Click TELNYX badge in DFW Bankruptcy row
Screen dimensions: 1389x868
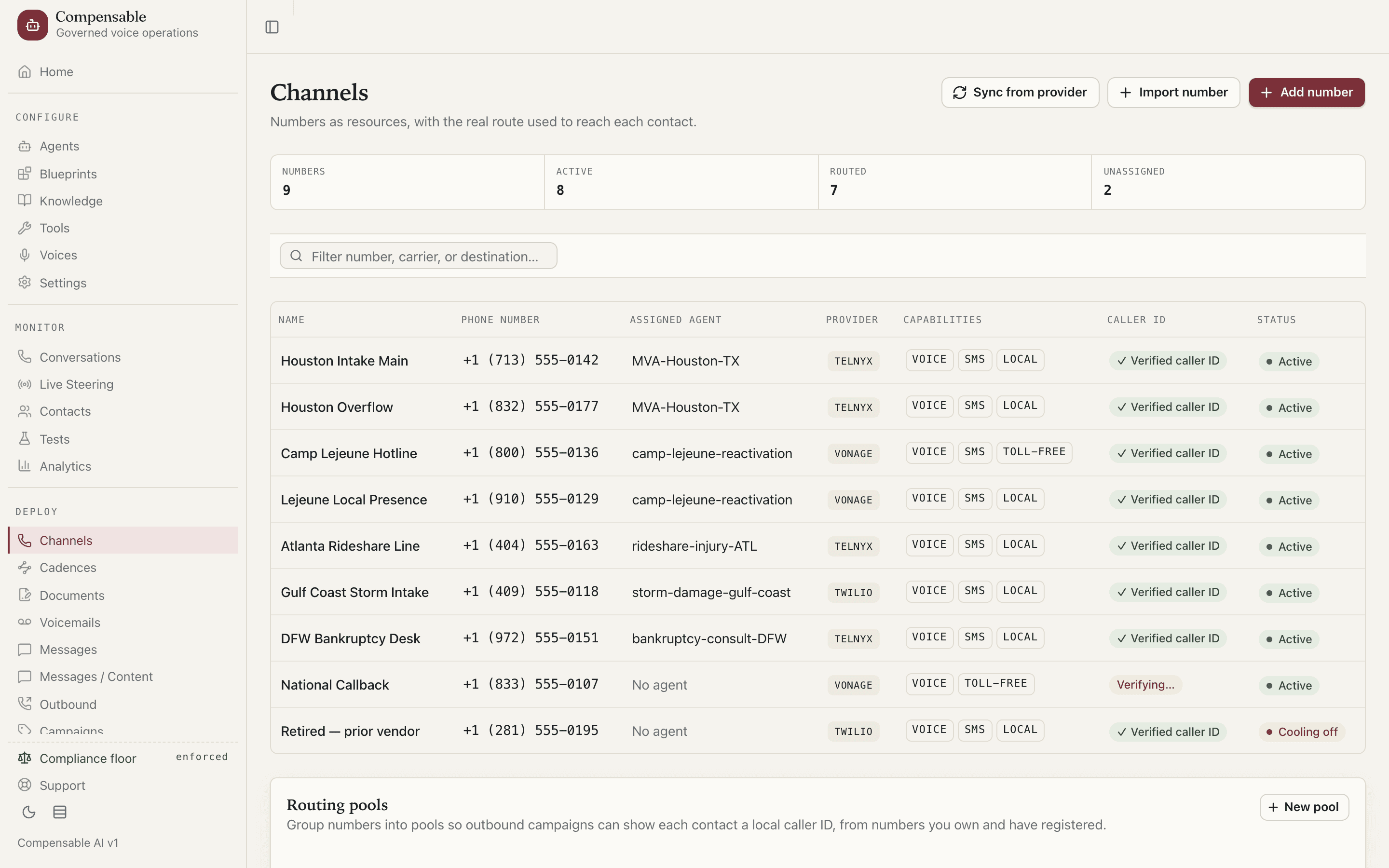click(853, 639)
